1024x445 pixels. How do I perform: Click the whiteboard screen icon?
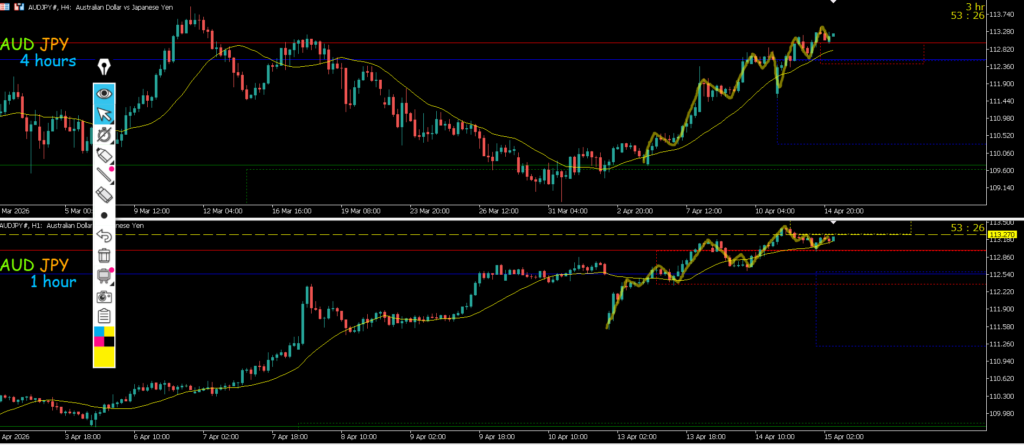point(104,276)
